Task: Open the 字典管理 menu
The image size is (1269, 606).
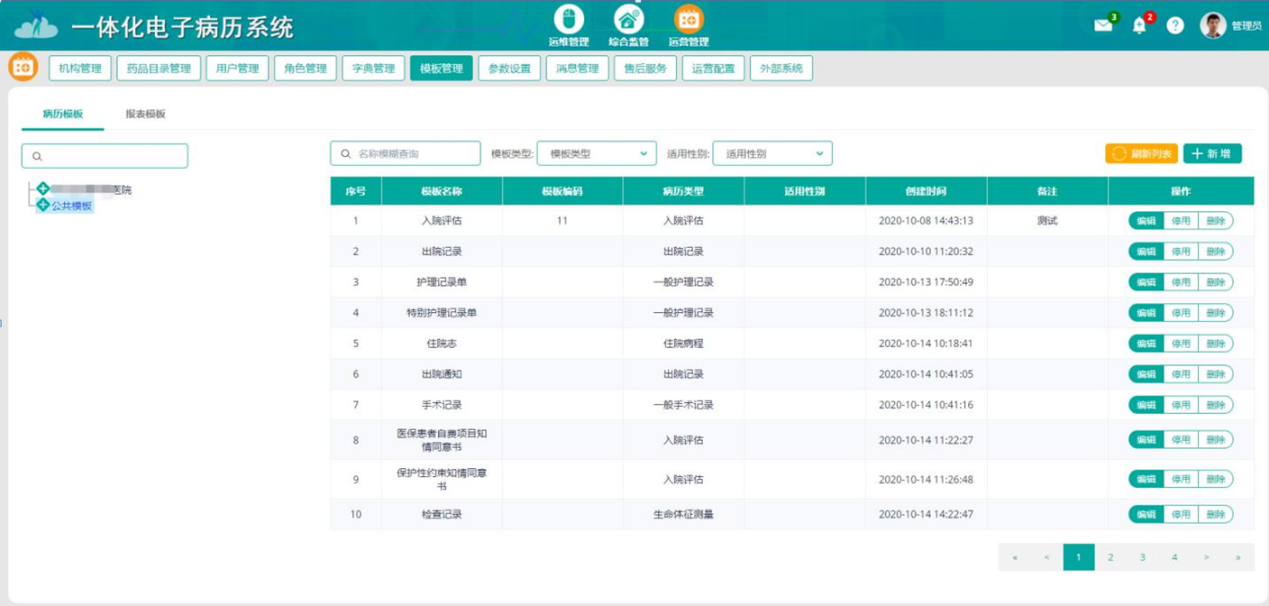Action: 373,68
